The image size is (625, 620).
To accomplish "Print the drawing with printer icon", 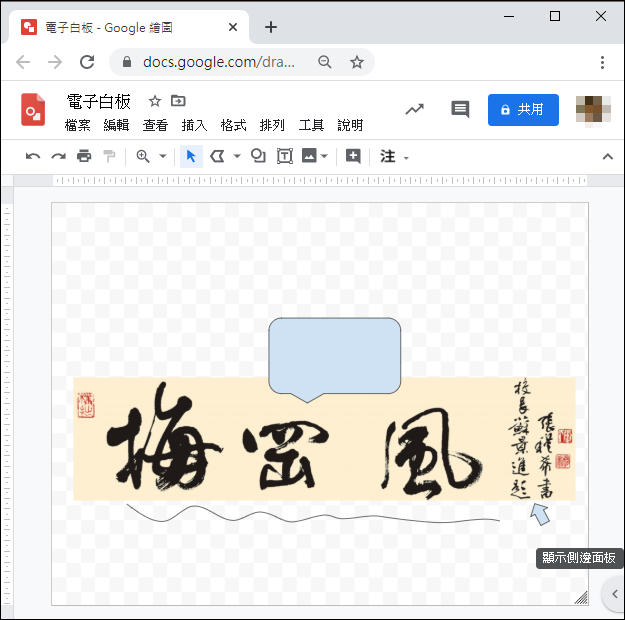I will coord(84,156).
